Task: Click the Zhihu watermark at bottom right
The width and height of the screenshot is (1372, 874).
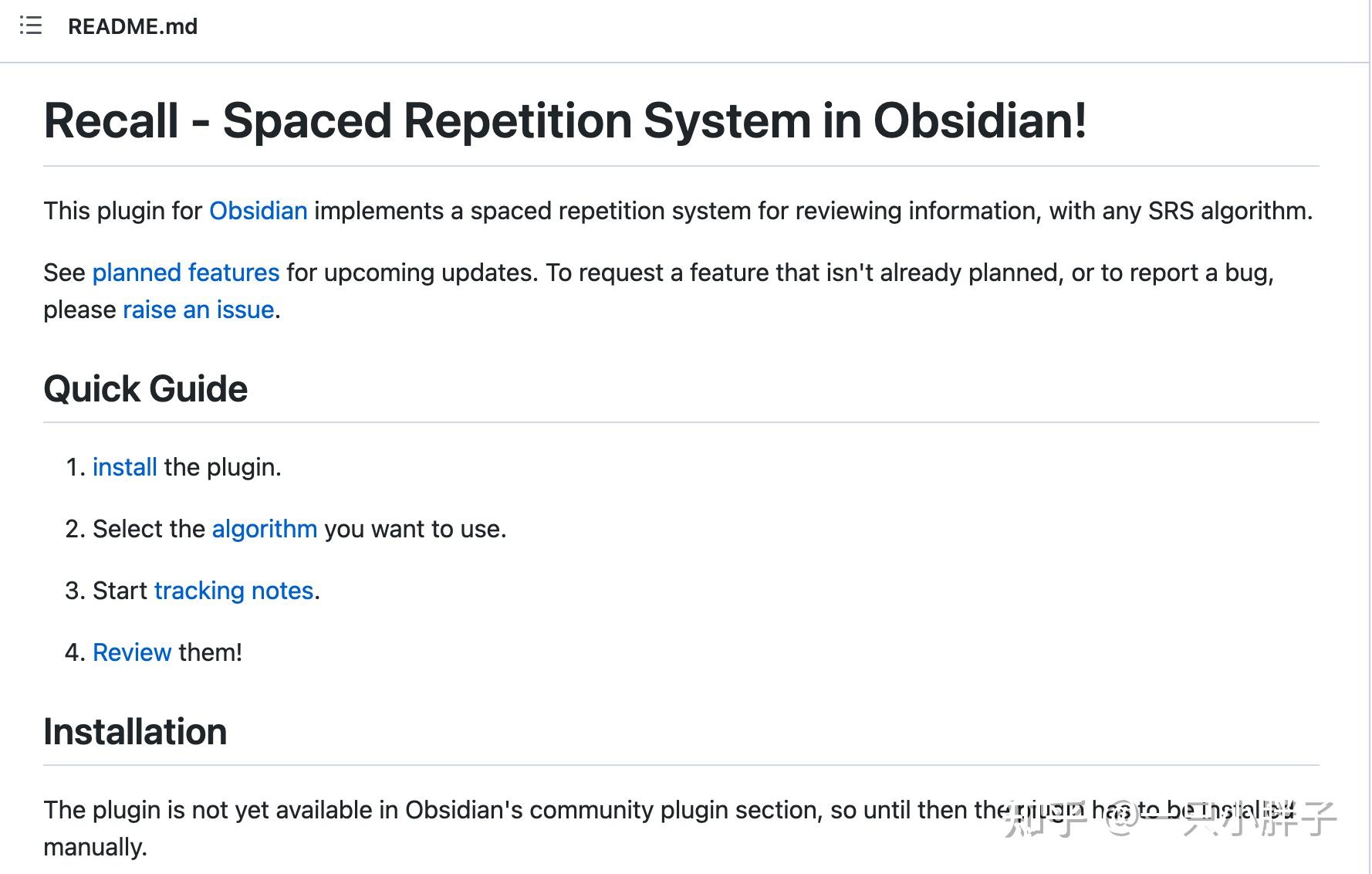Action: tap(1169, 818)
